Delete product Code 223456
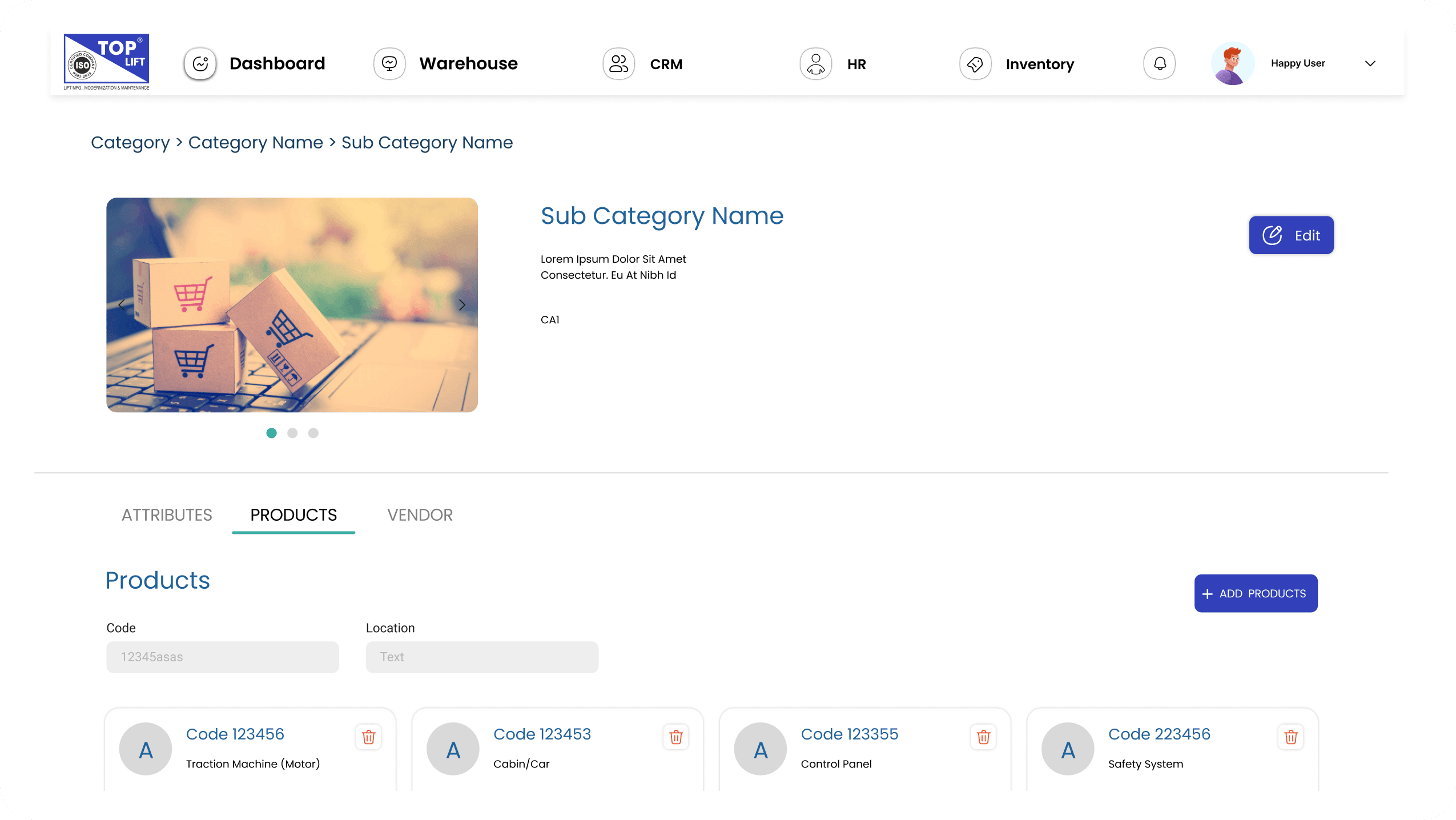The height and width of the screenshot is (820, 1456). [x=1291, y=737]
